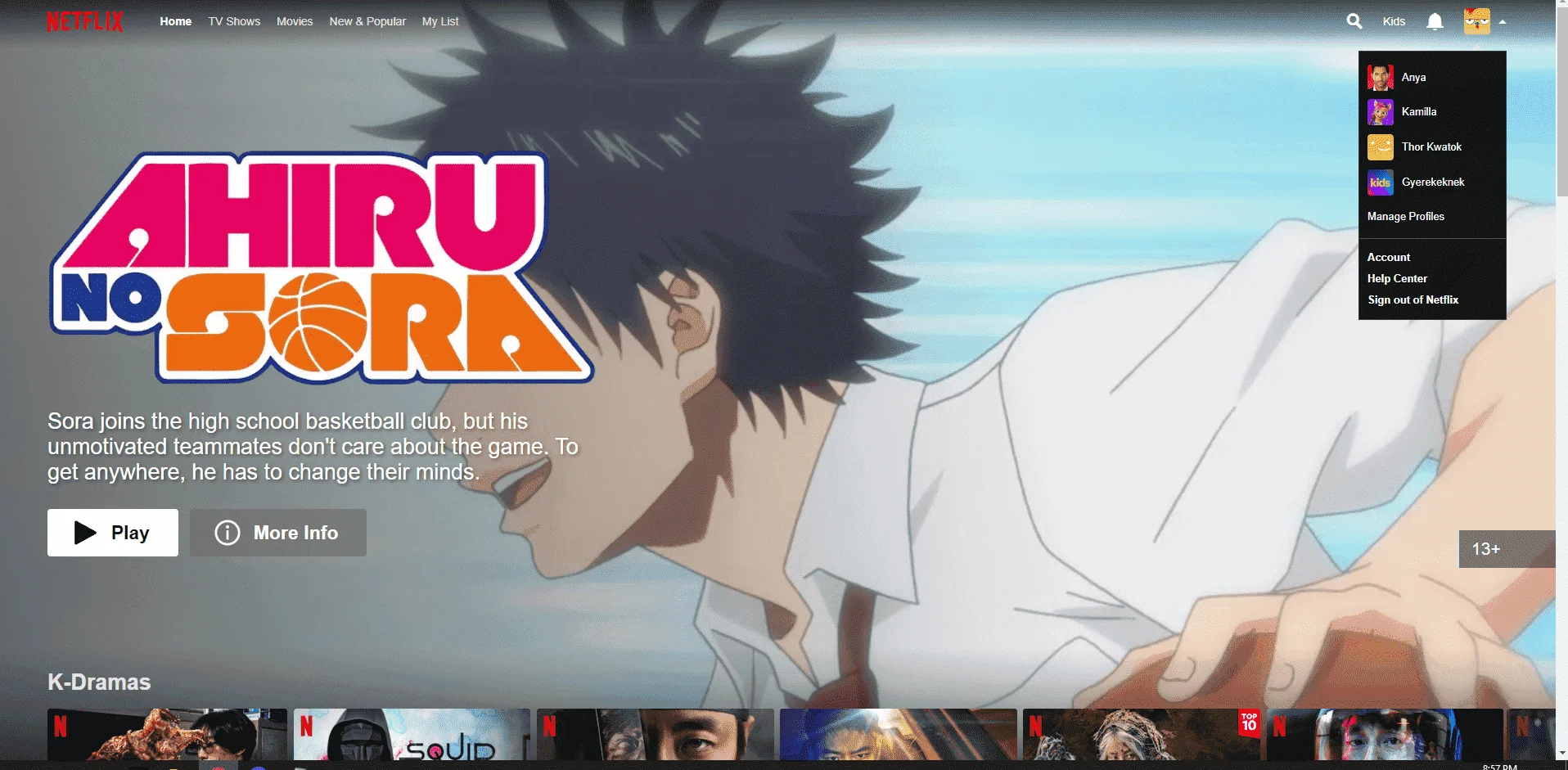Click the scrollbar's down arrow
Image resolution: width=1568 pixels, height=770 pixels.
coord(1561,754)
